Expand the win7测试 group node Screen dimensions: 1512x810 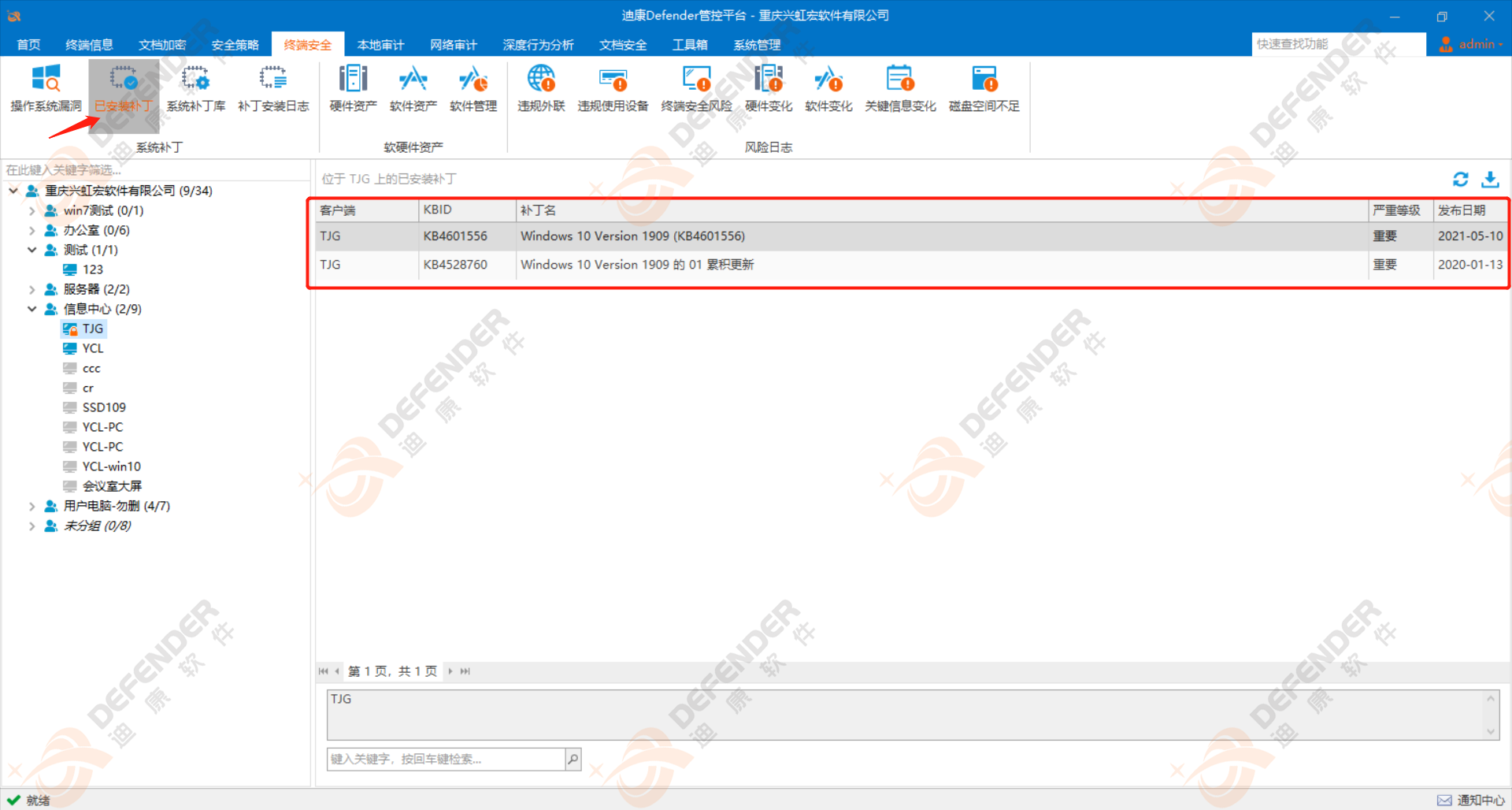tap(31, 210)
